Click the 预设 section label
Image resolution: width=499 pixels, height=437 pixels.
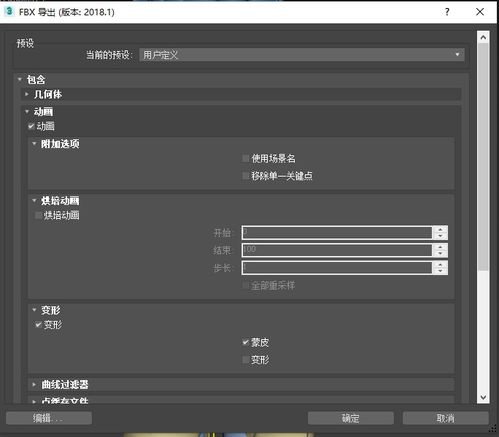pyautogui.click(x=25, y=43)
